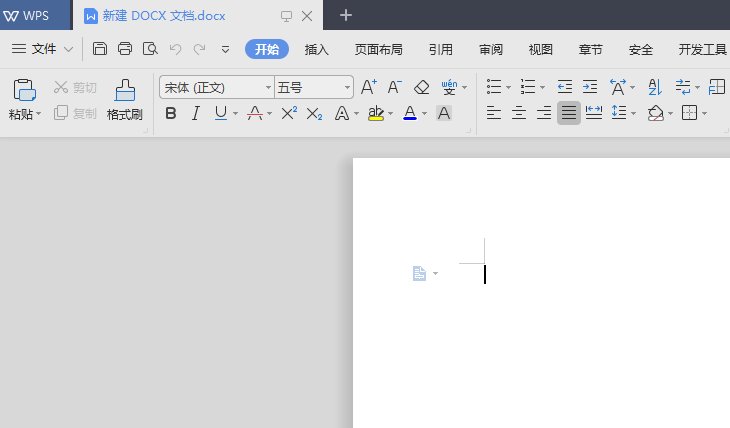
Task: Open Print Preview icon
Action: [150, 48]
